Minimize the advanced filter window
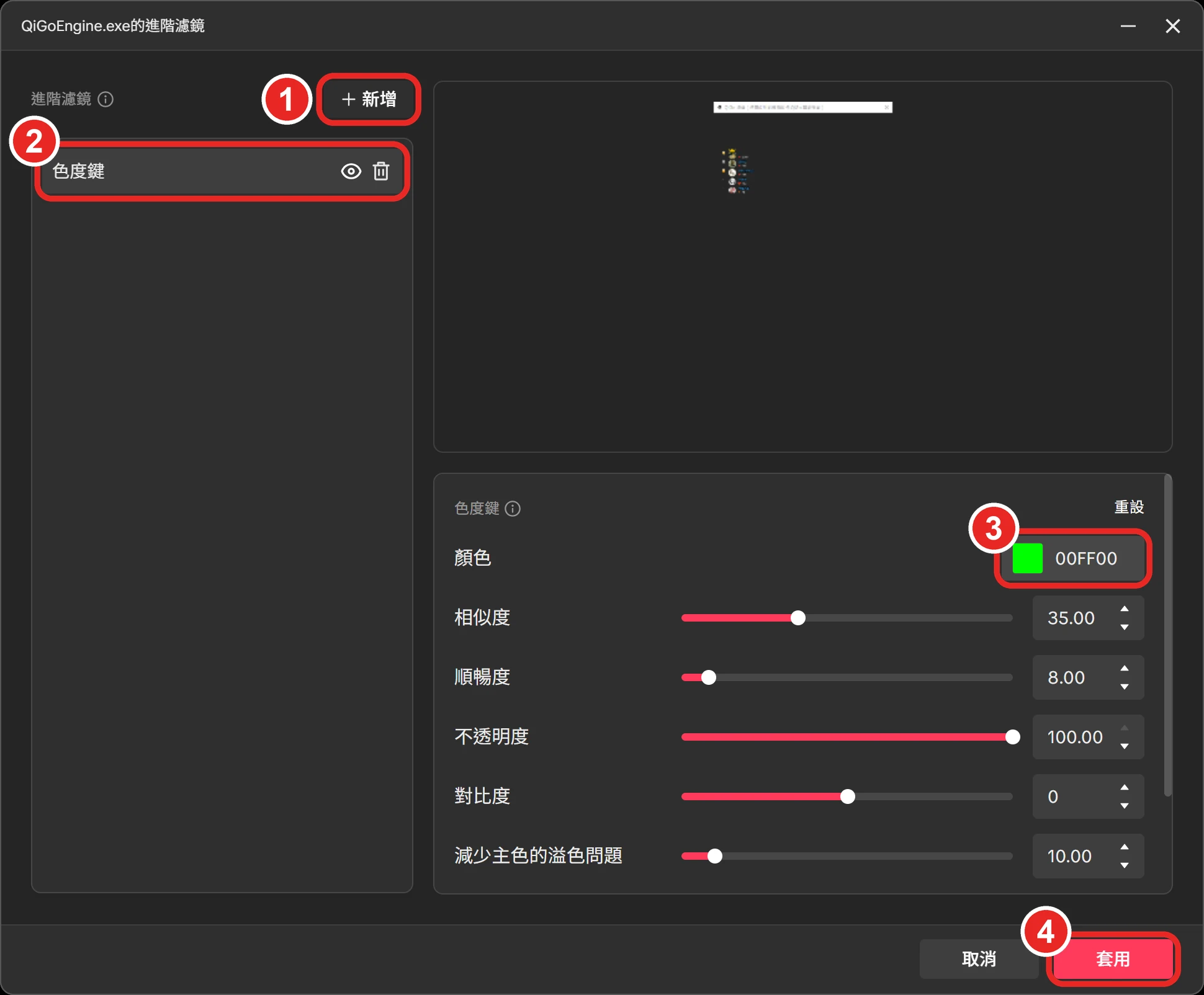Screen dimensions: 1204x995 click(x=1128, y=26)
